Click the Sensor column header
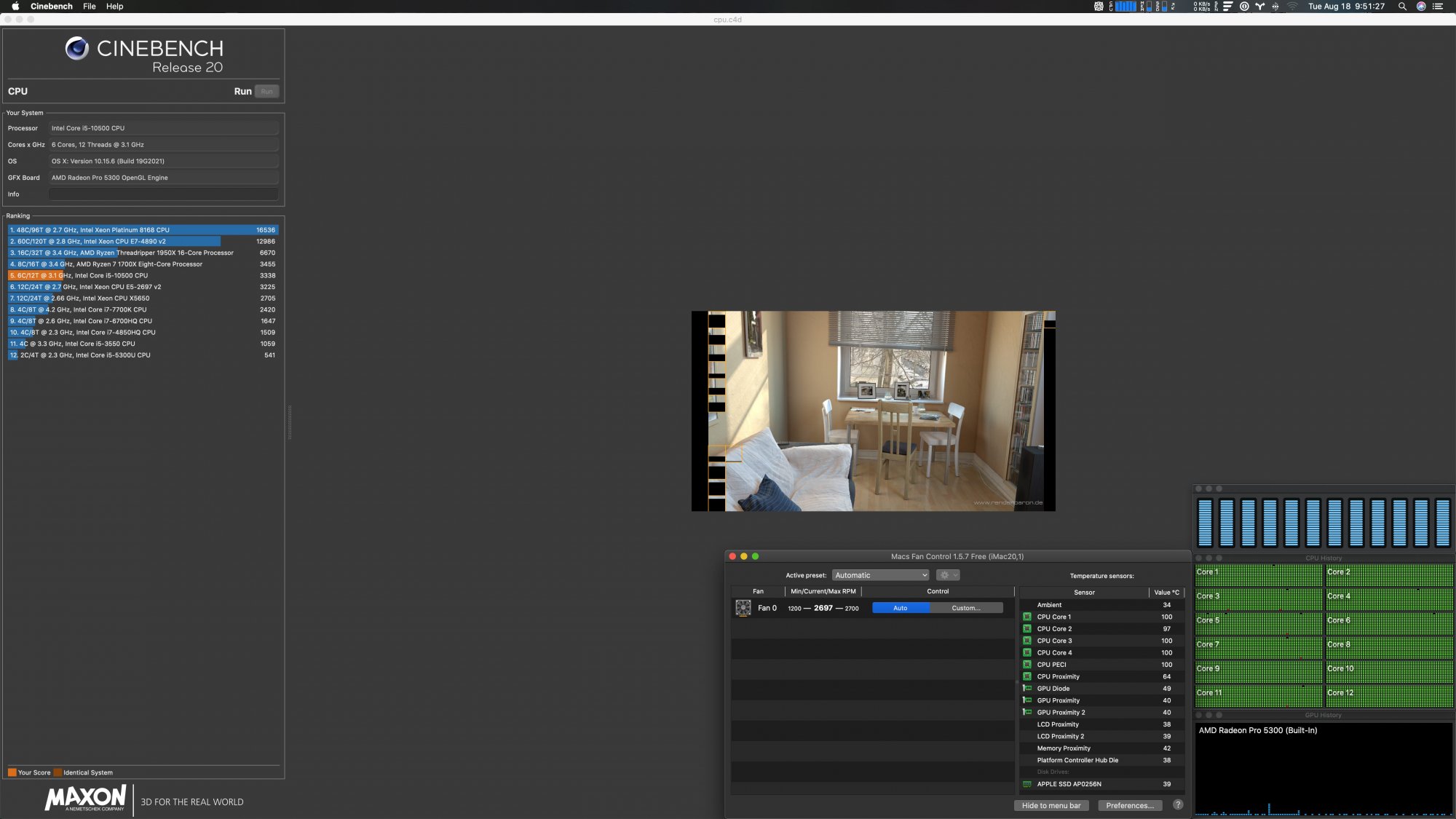The height and width of the screenshot is (819, 1456). [1084, 593]
